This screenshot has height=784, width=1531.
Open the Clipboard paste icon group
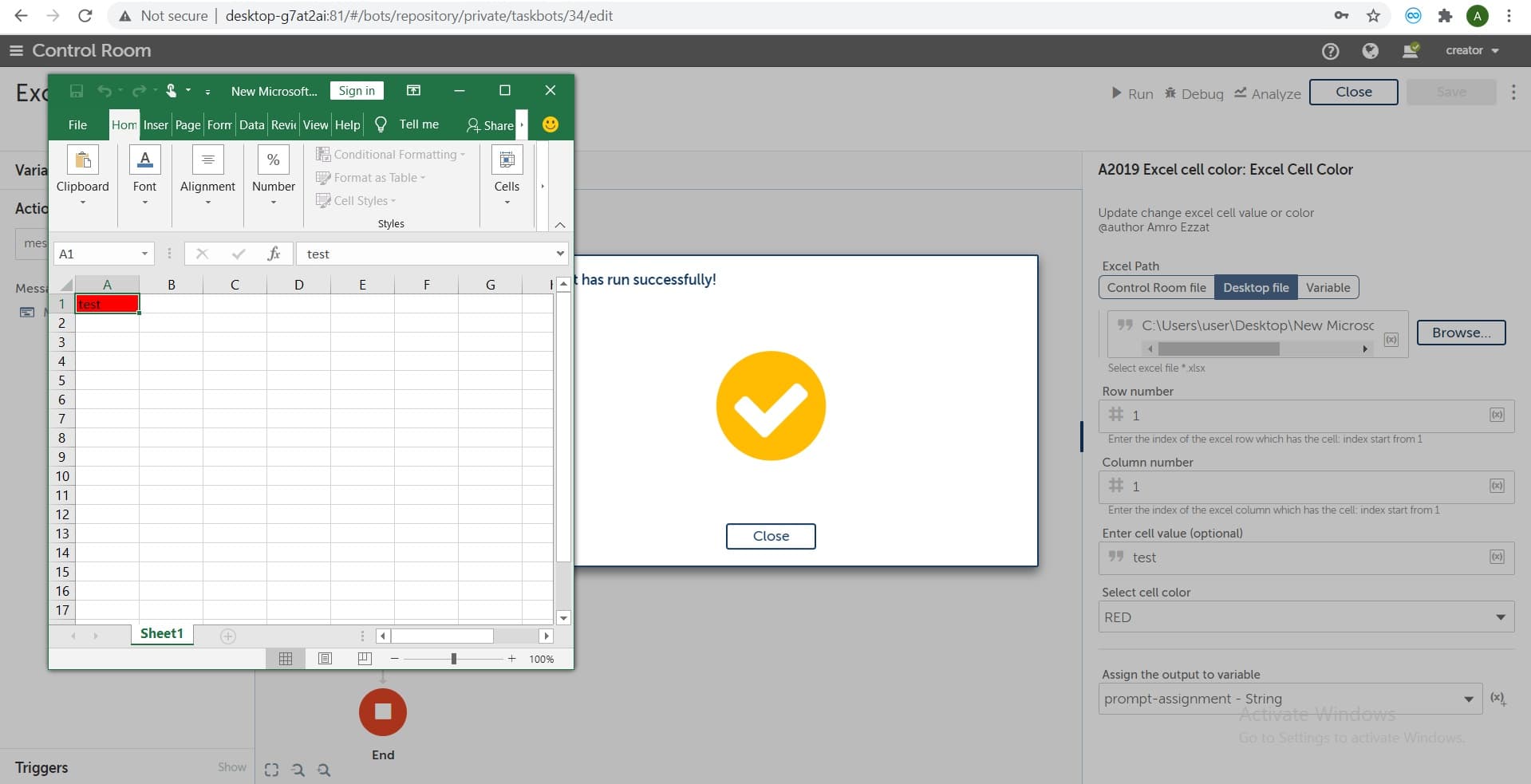coord(83,160)
